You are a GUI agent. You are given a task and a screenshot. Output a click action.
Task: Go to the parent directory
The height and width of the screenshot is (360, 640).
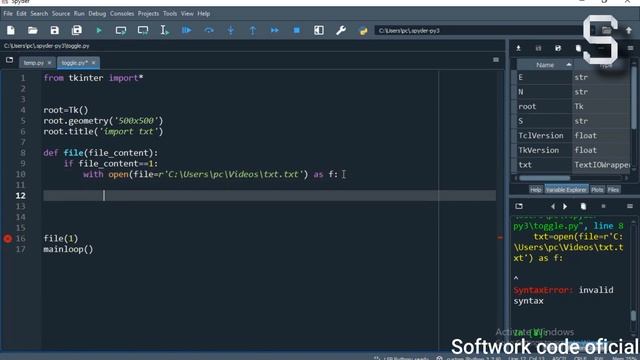629,30
